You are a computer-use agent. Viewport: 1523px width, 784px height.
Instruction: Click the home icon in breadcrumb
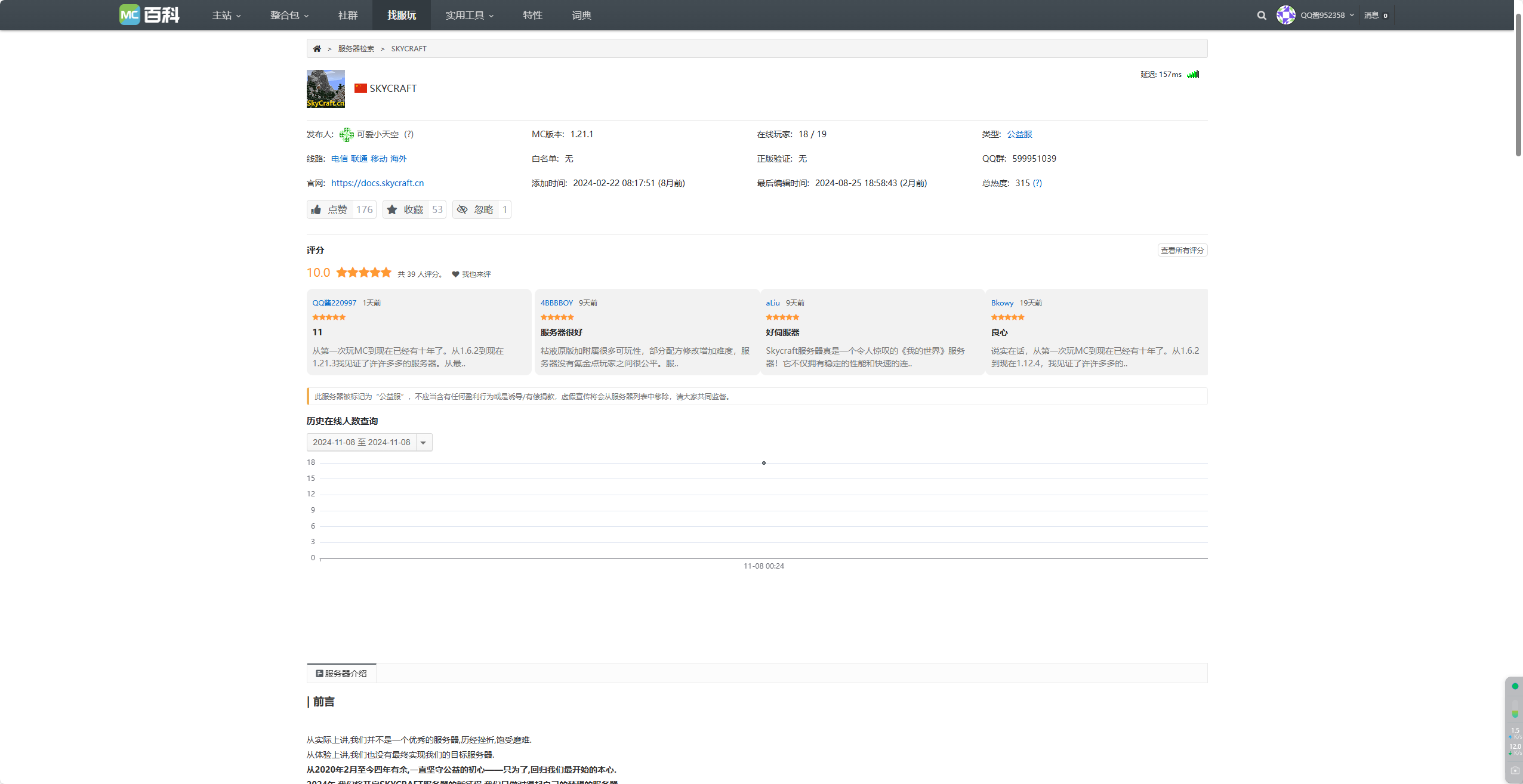tap(317, 49)
